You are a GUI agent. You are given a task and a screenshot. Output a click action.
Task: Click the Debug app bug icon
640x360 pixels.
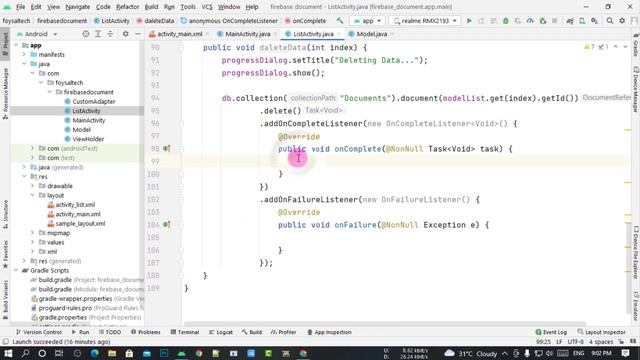pyautogui.click(x=506, y=21)
